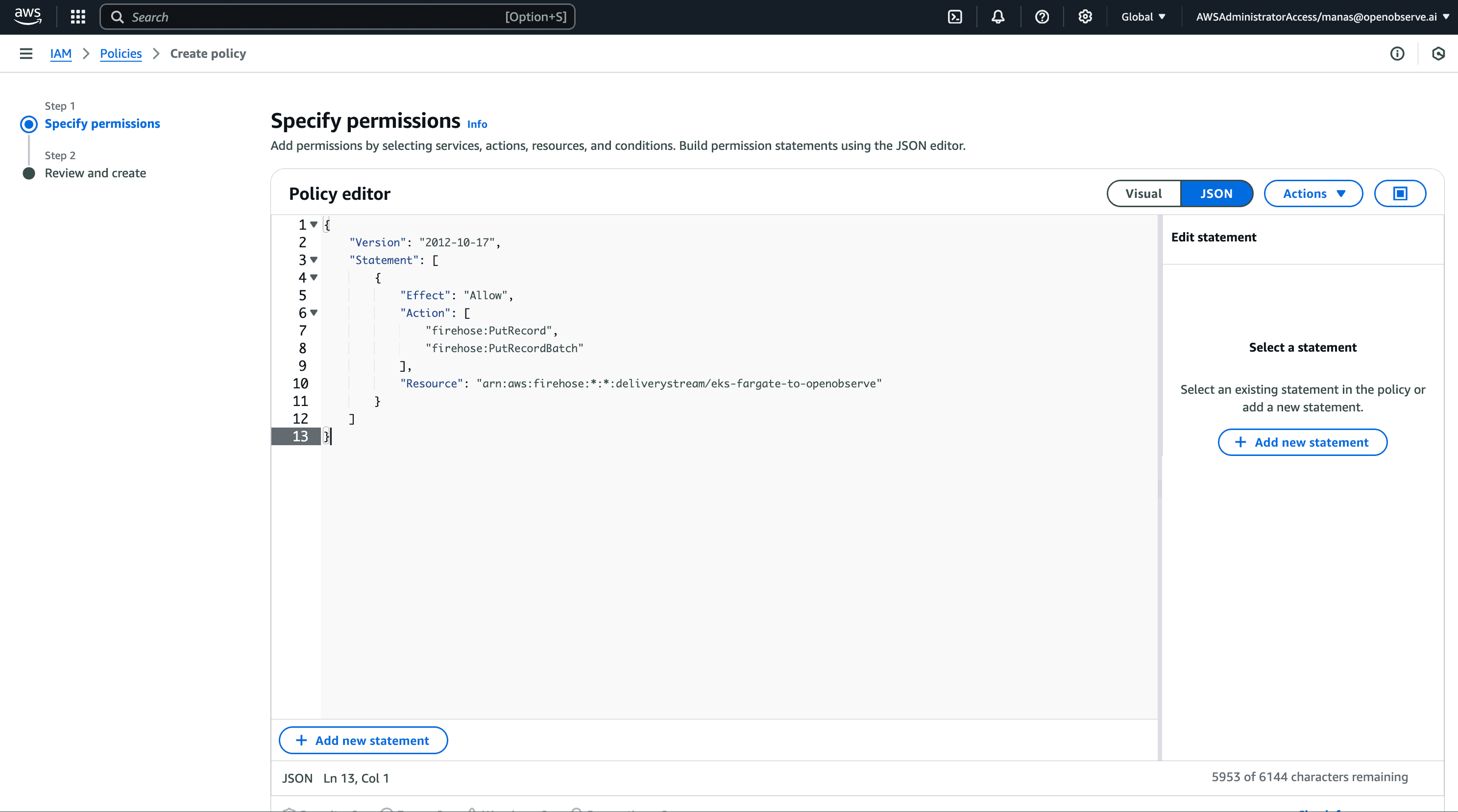Screen dimensions: 1458x812
Task: Click into the AWS search field
Action: [x=317, y=17]
